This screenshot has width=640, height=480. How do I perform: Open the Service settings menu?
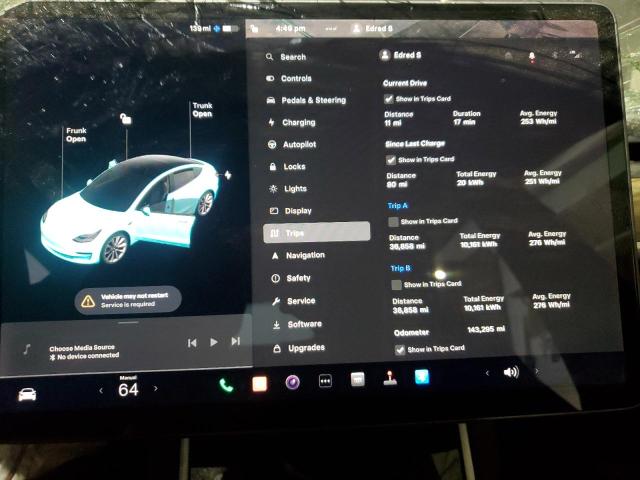point(294,301)
